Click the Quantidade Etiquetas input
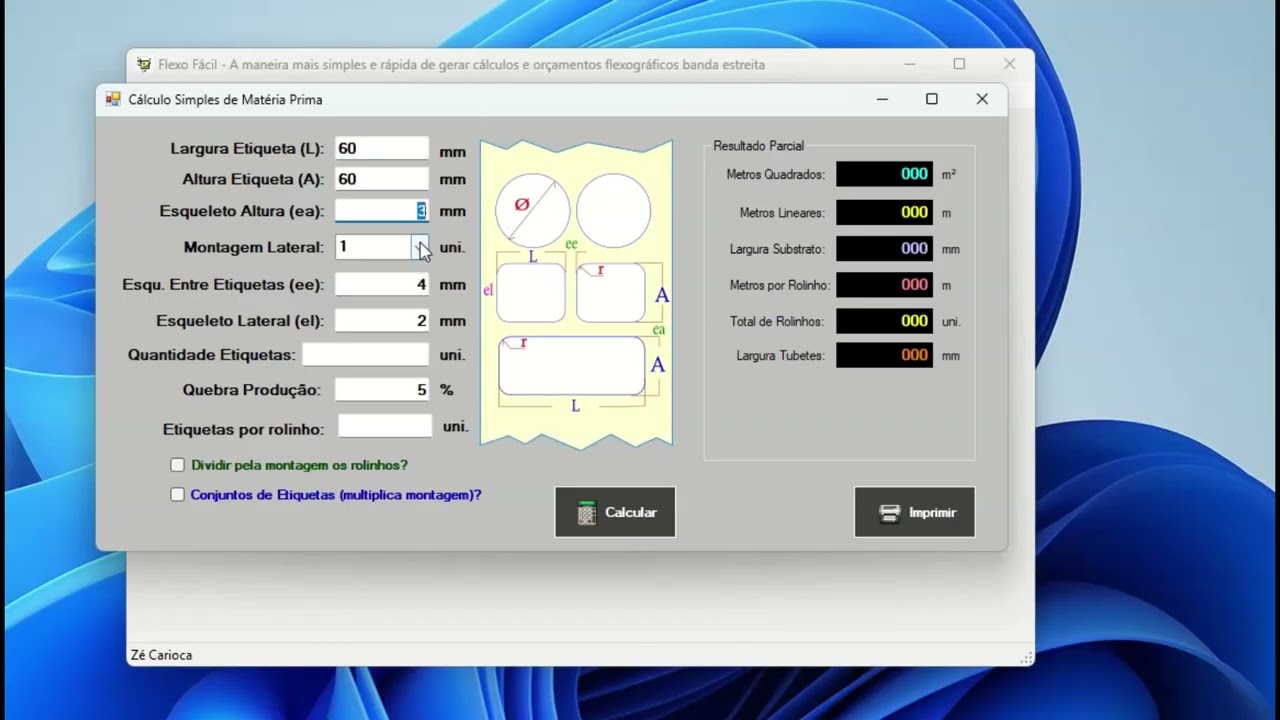 [x=365, y=355]
